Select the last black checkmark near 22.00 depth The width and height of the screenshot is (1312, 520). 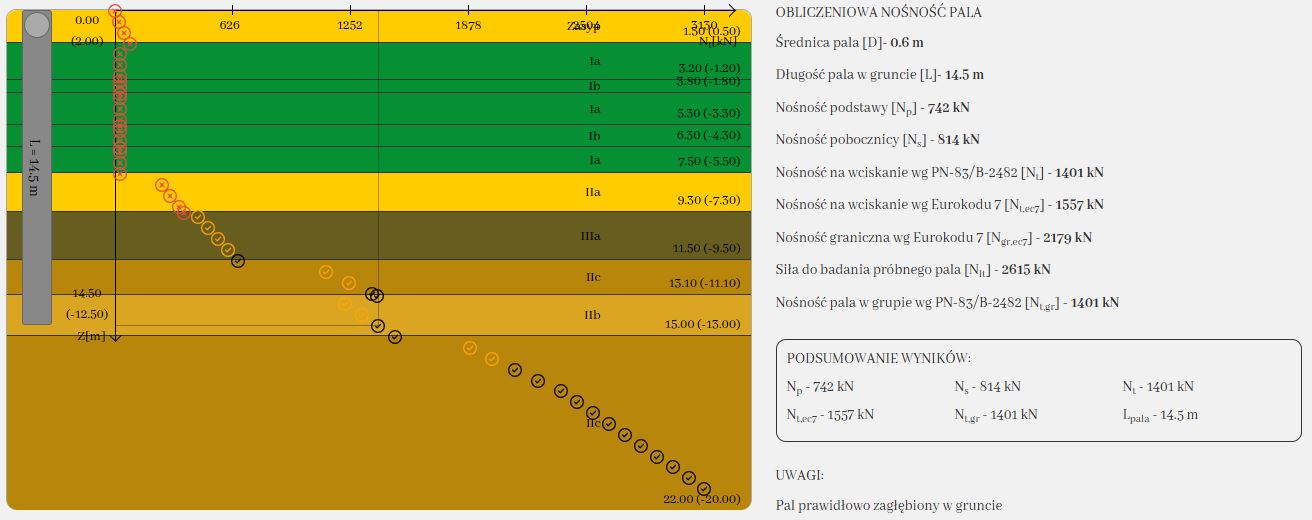click(x=704, y=488)
